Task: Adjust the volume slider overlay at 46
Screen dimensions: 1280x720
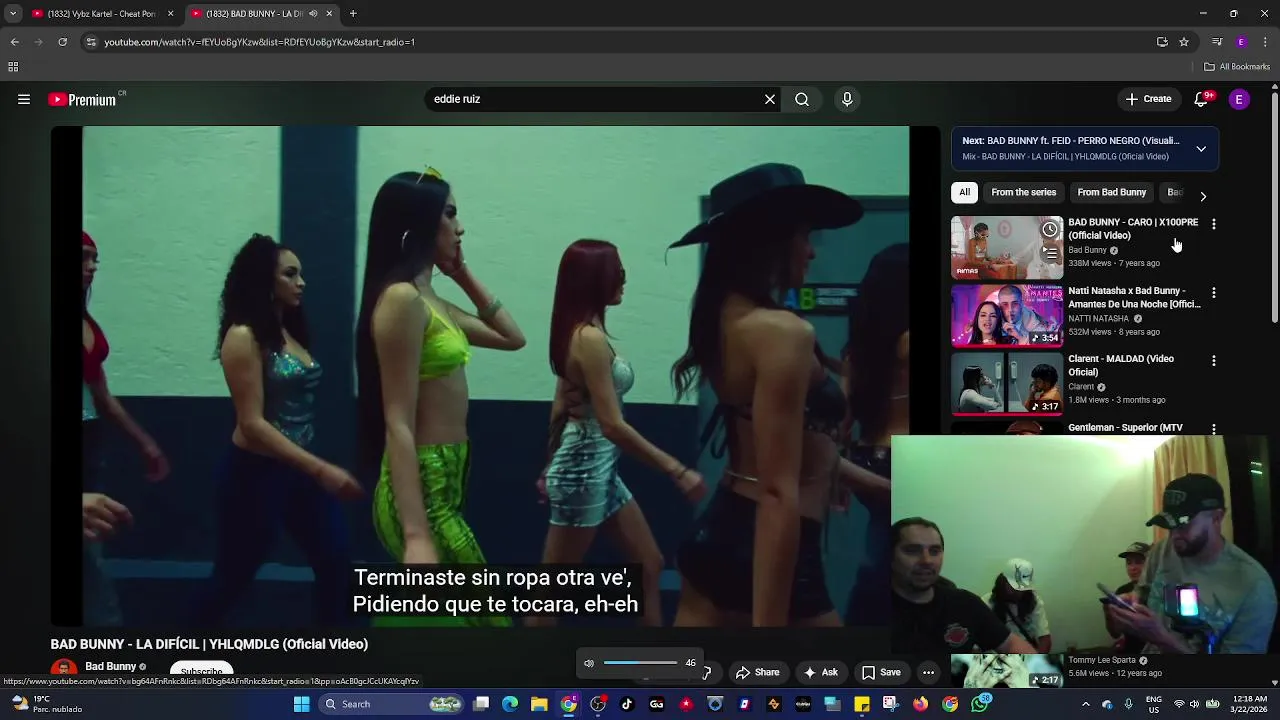Action: (640, 663)
